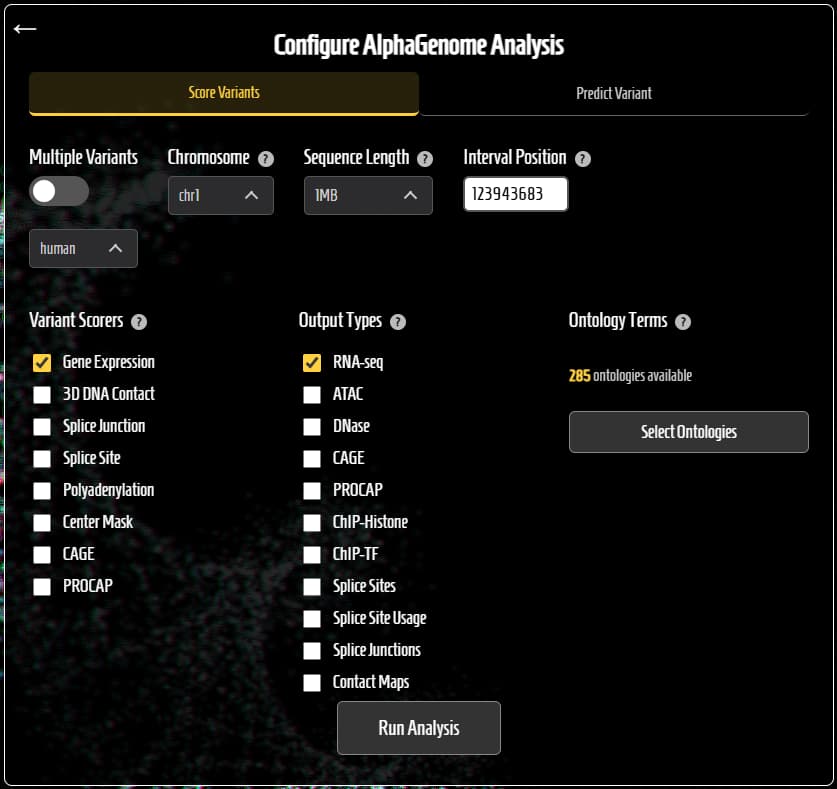
Task: Switch to the Score Variants tab
Action: point(224,93)
